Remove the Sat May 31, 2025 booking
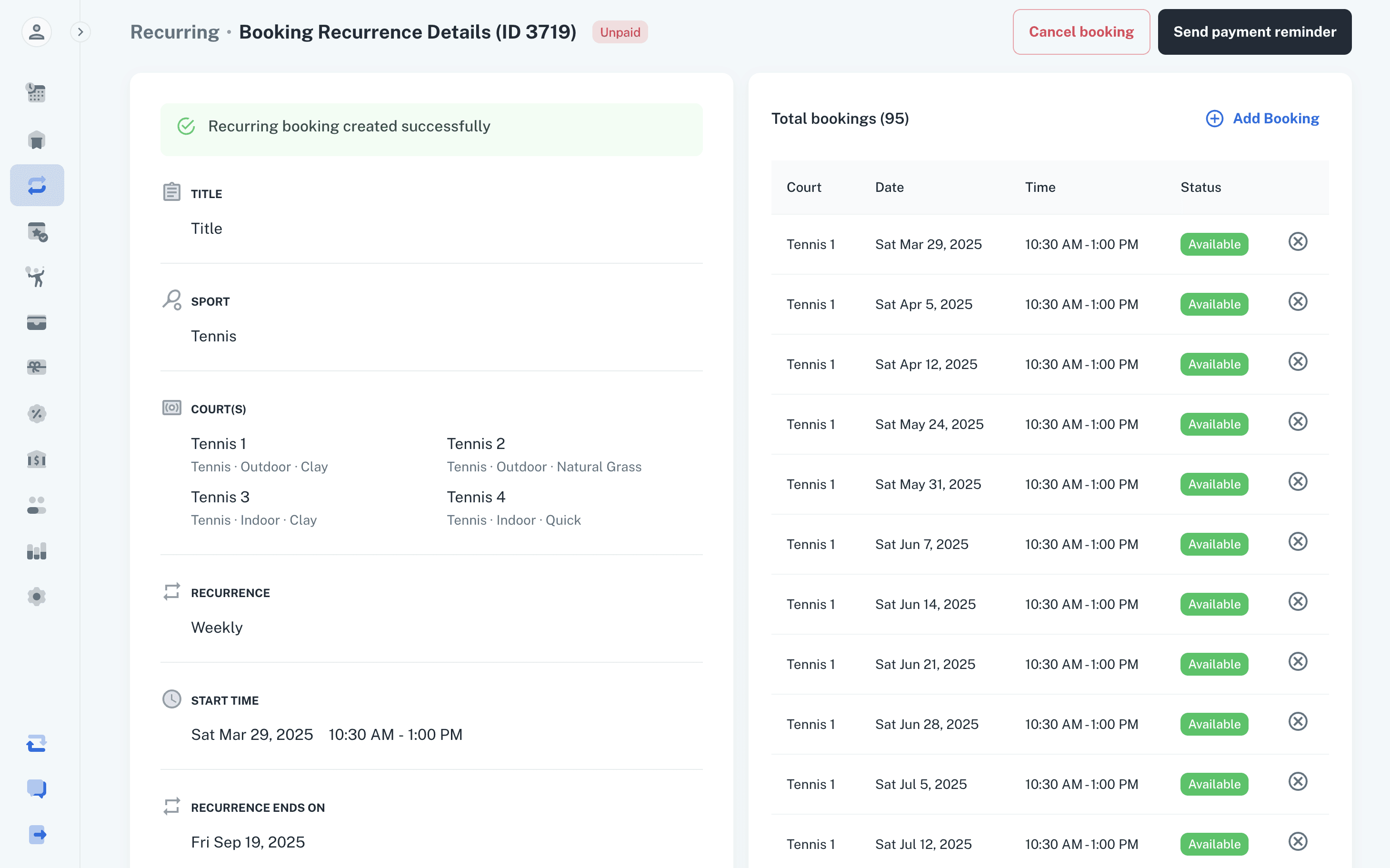Viewport: 1390px width, 868px height. tap(1298, 482)
